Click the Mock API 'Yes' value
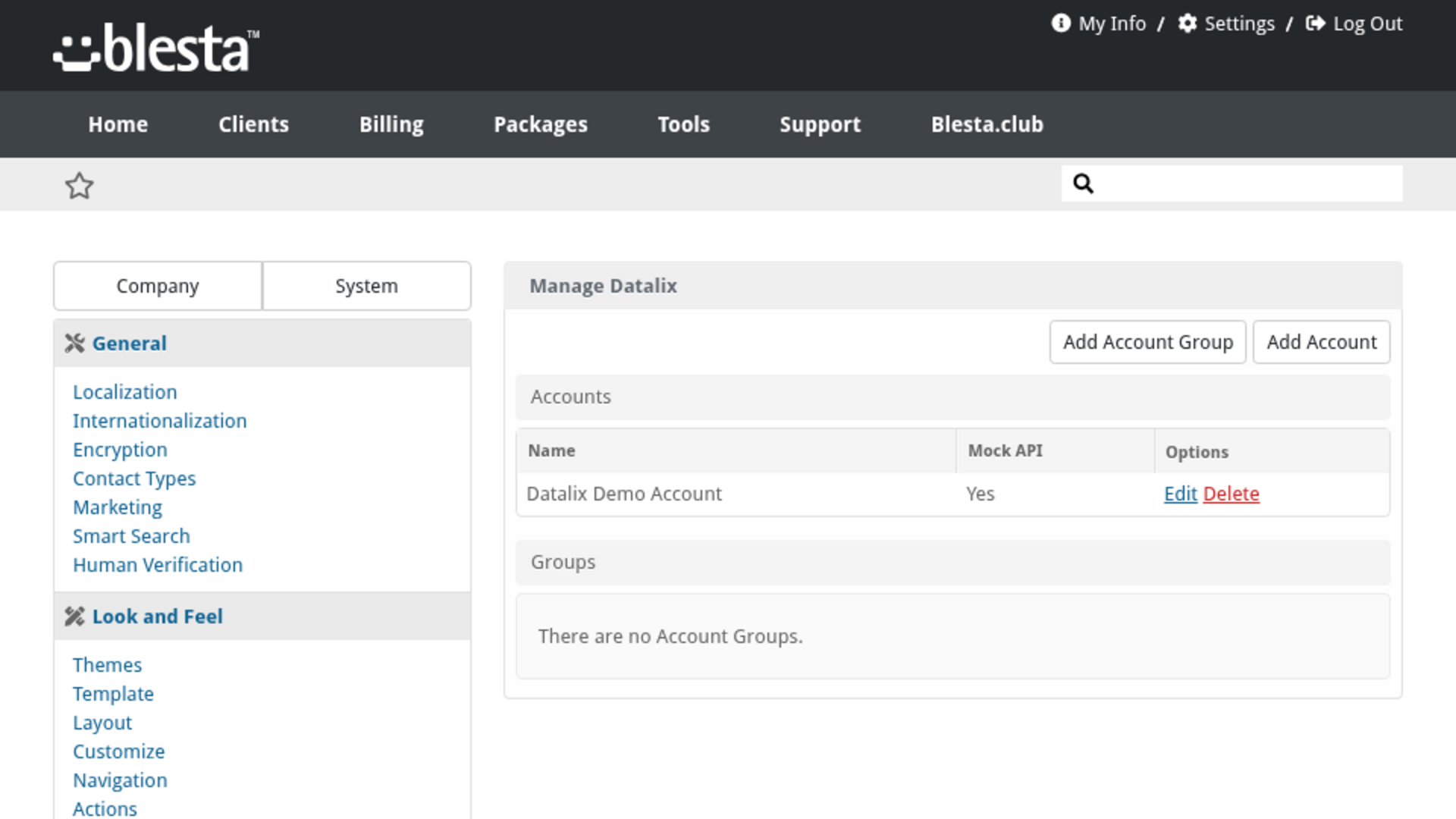 click(x=980, y=494)
